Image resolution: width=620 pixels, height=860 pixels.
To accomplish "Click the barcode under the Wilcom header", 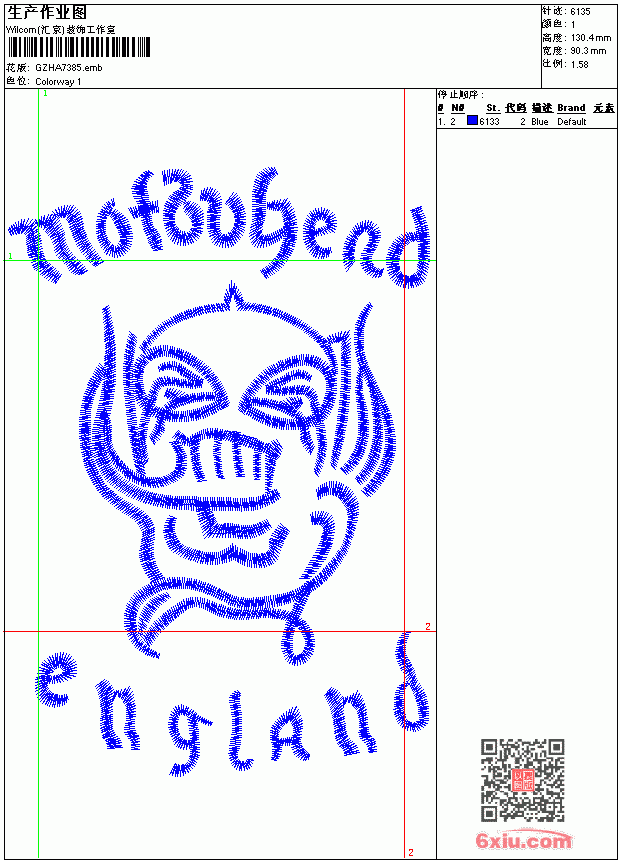I will [78, 47].
